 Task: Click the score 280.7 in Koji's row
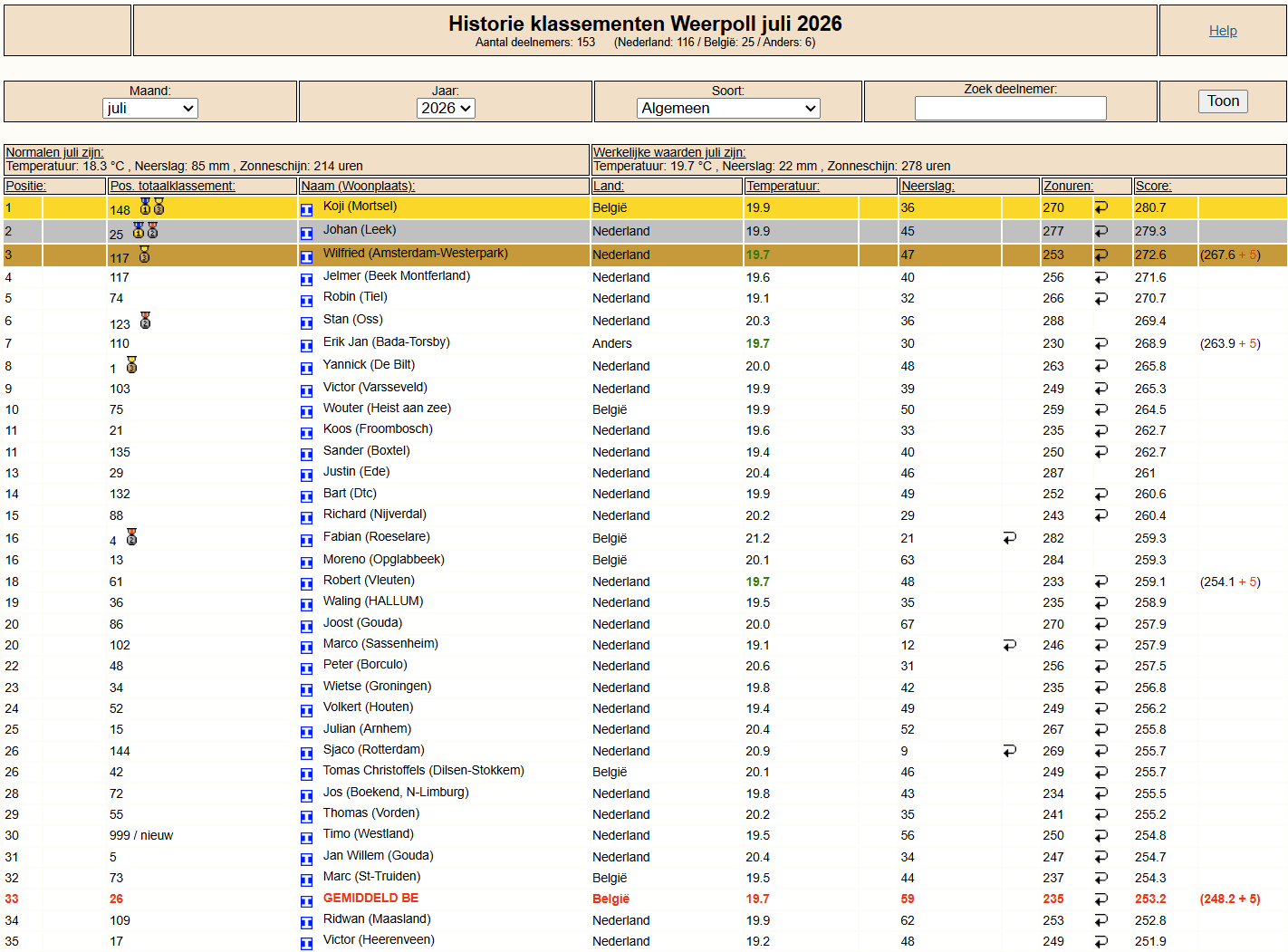[1150, 207]
